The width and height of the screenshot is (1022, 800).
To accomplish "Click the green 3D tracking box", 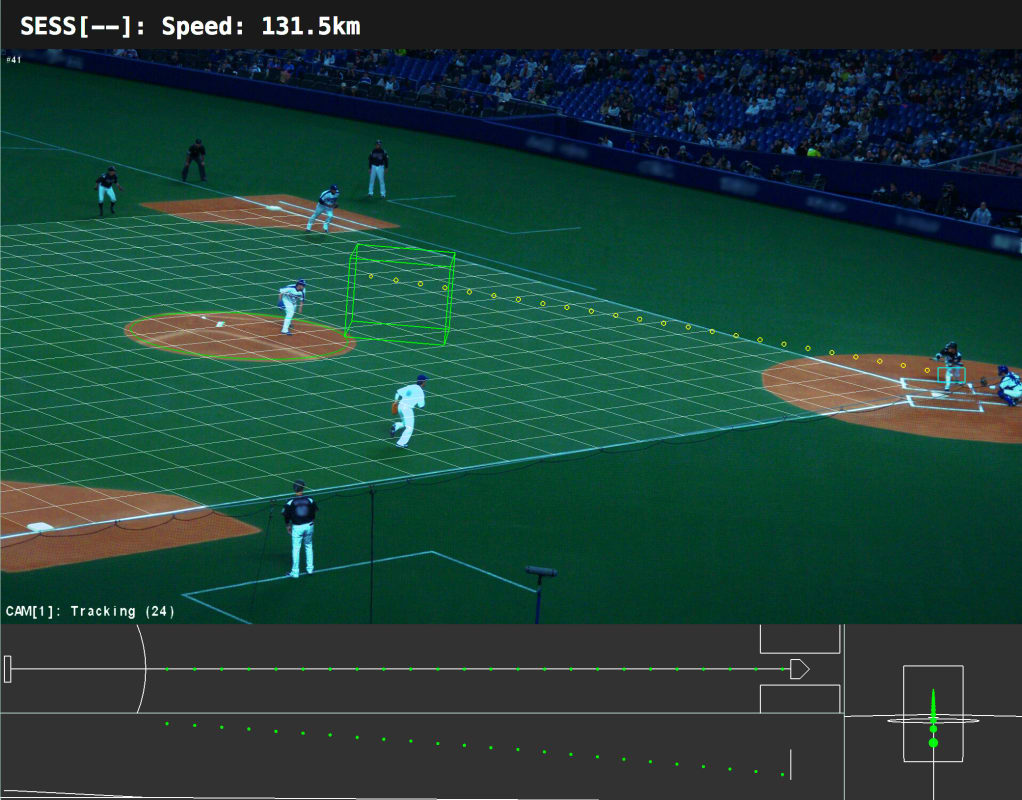I will pos(400,296).
